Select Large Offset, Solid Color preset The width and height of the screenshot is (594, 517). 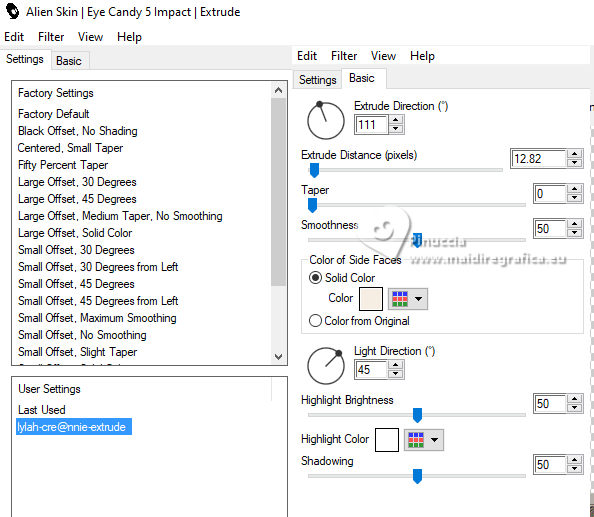75,233
